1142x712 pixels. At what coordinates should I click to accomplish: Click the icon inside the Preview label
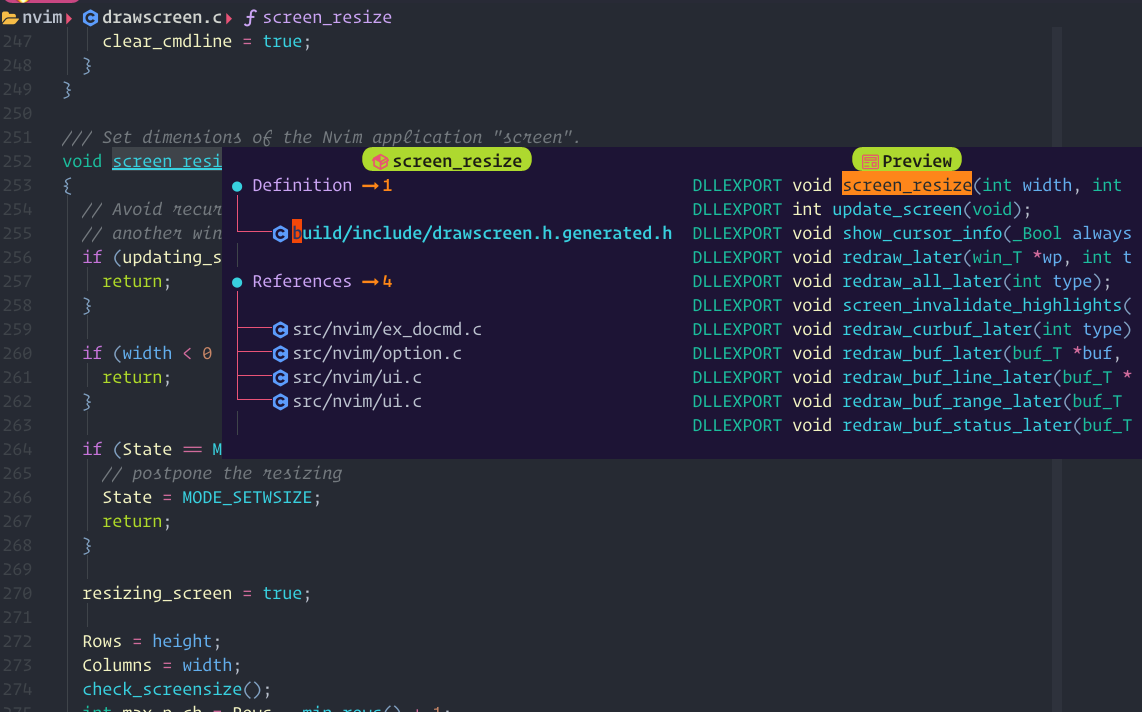point(873,159)
